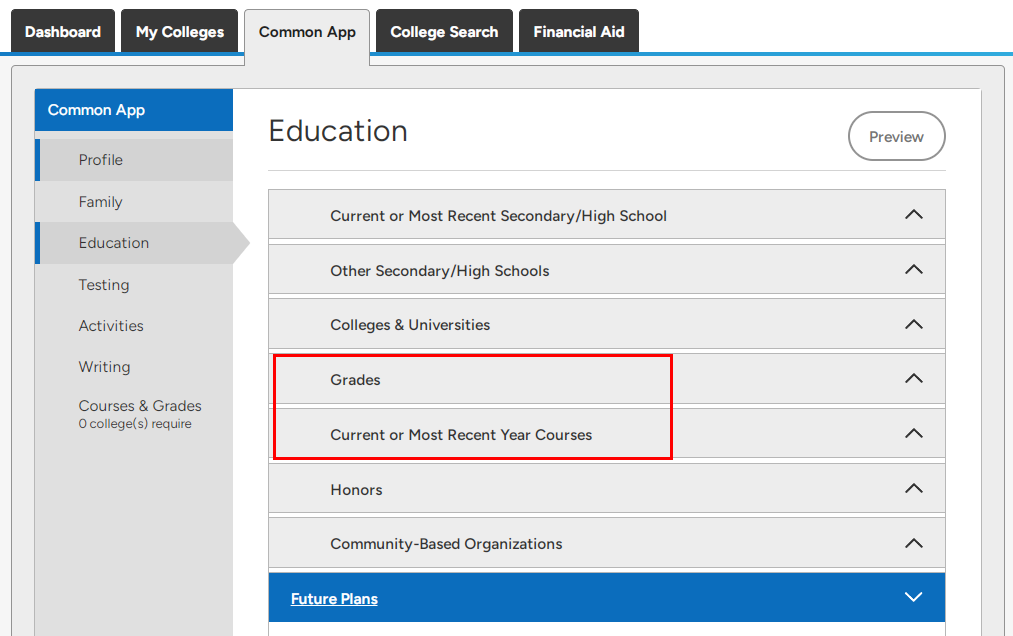Viewport: 1013px width, 636px height.
Task: Open the Honors section title
Action: [356, 490]
